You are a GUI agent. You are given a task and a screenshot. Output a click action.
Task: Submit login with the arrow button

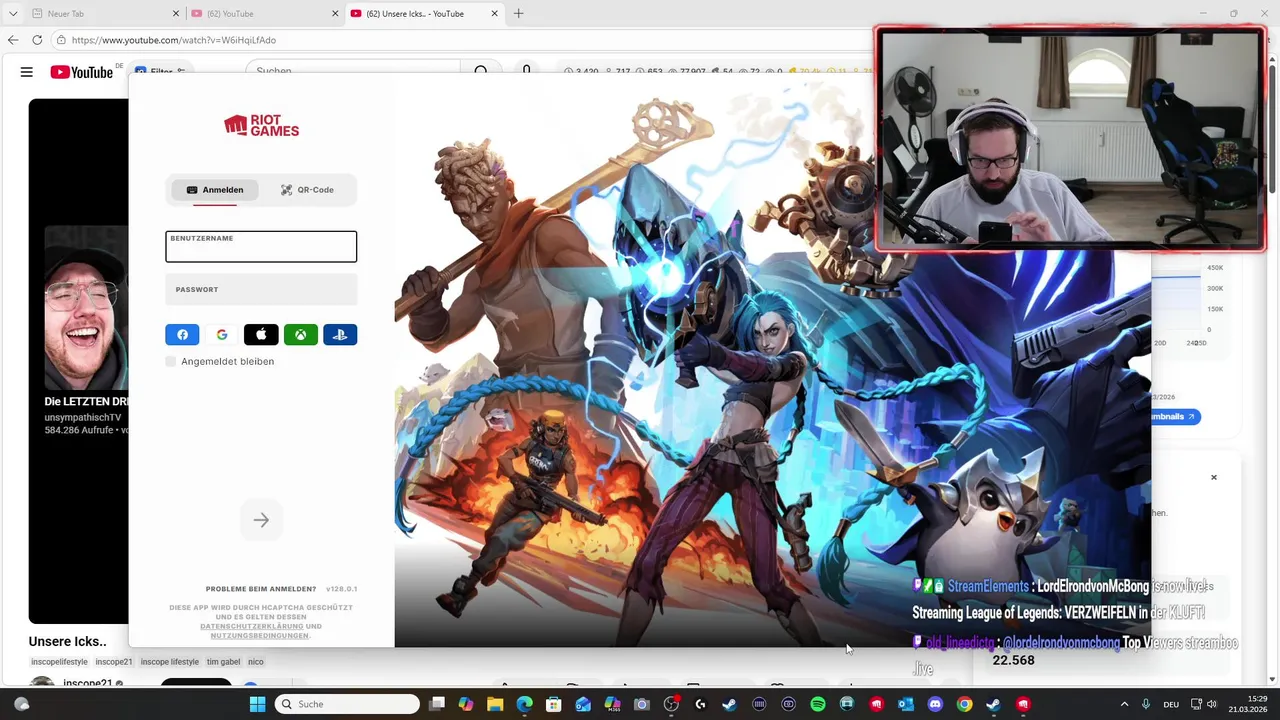[x=261, y=520]
